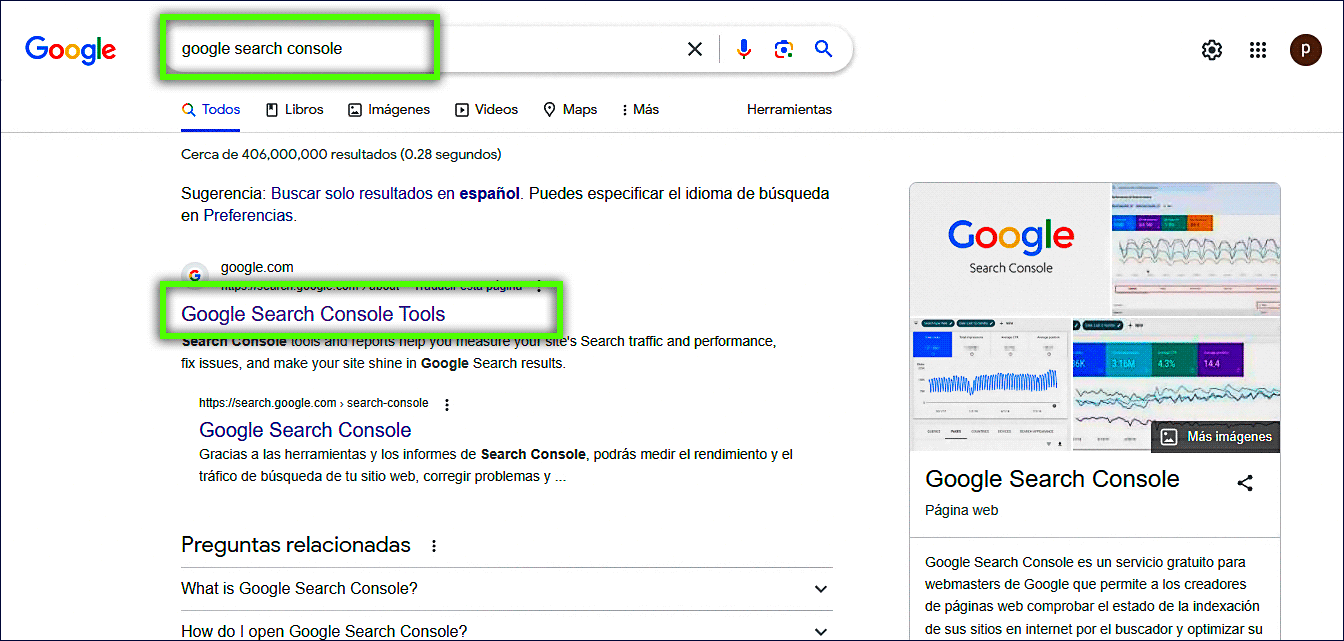Click the Google logo

click(x=70, y=49)
